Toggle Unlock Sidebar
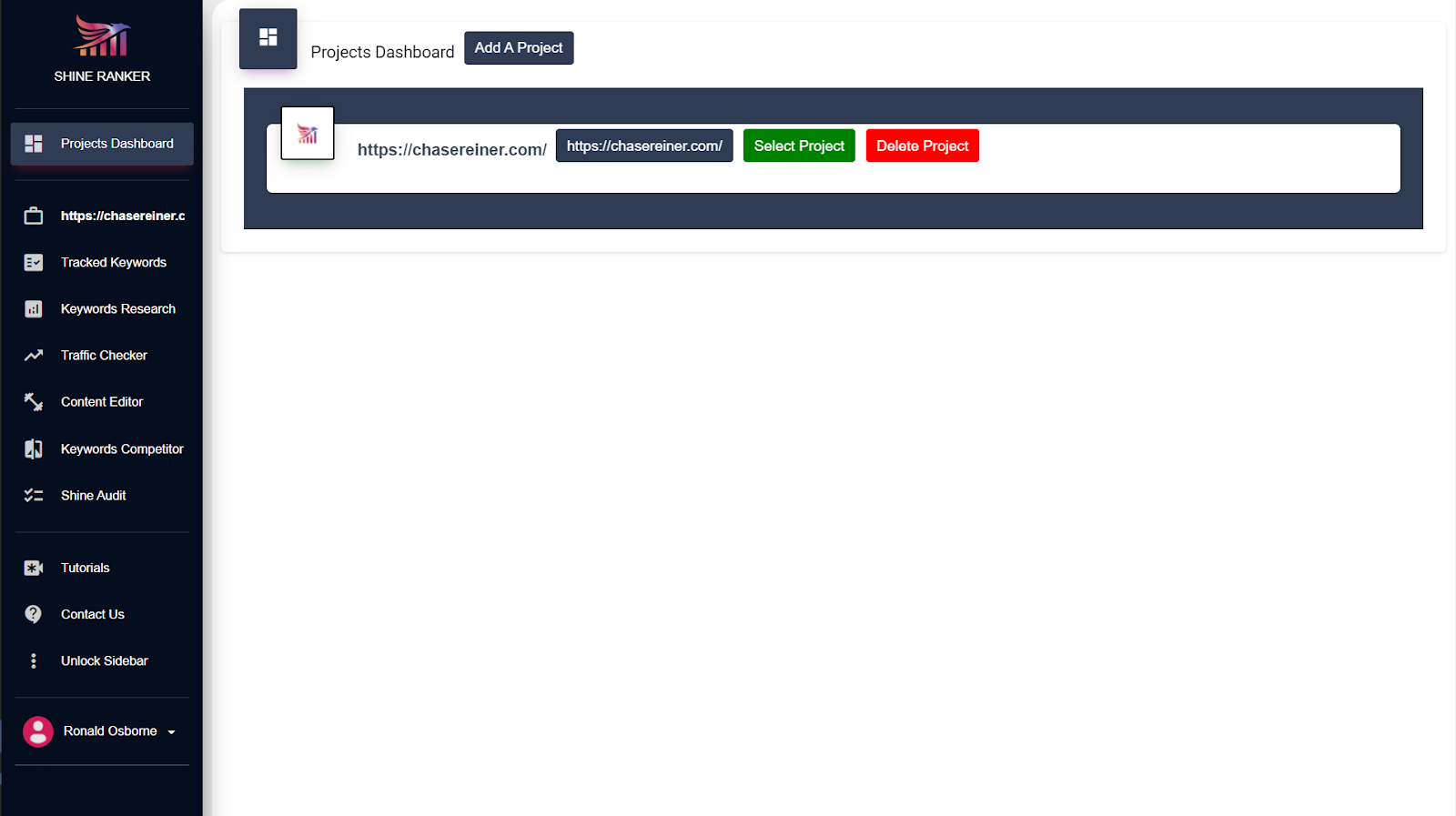 [102, 660]
